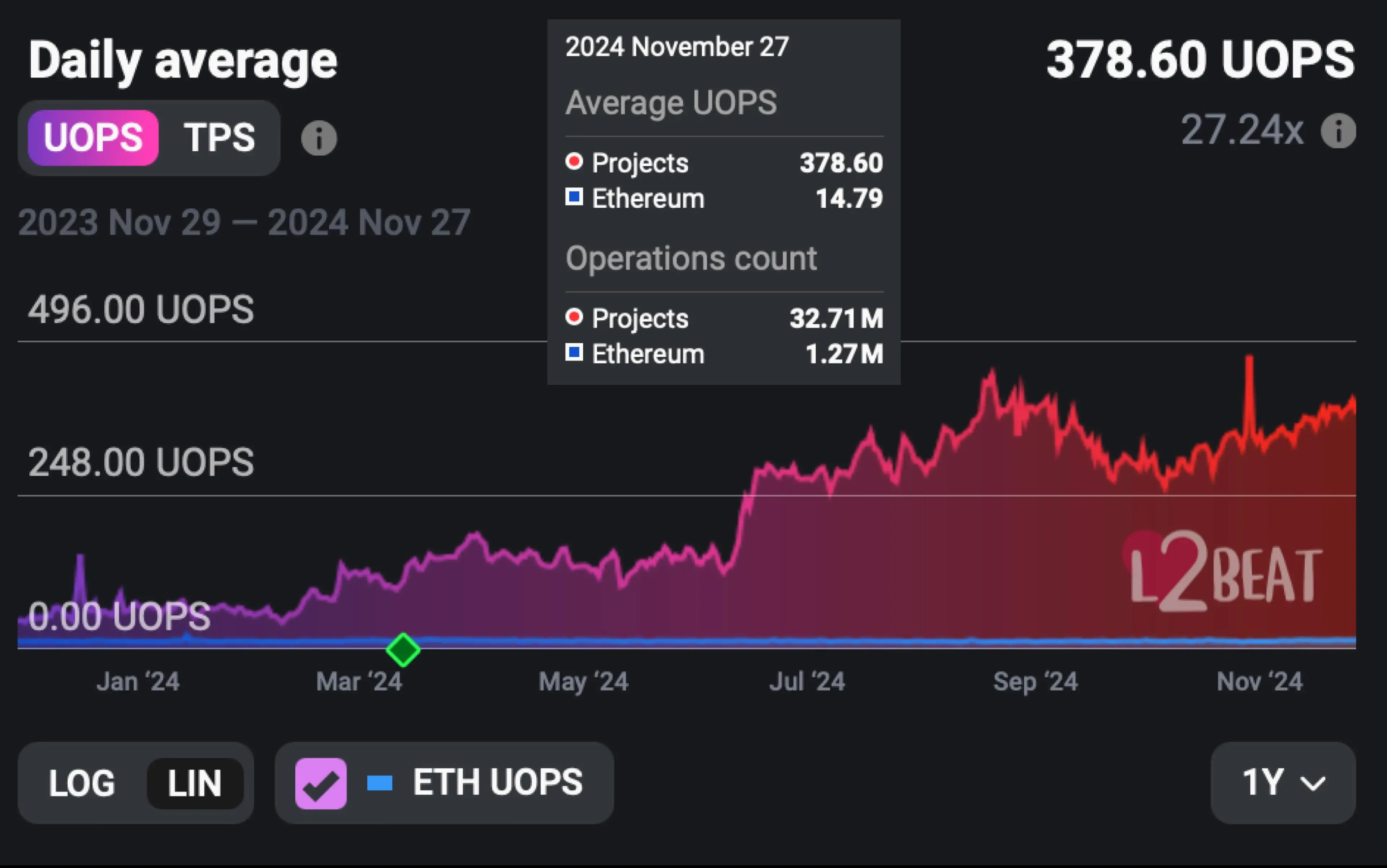
Task: Click the ETH UOPS label text
Action: point(497,783)
